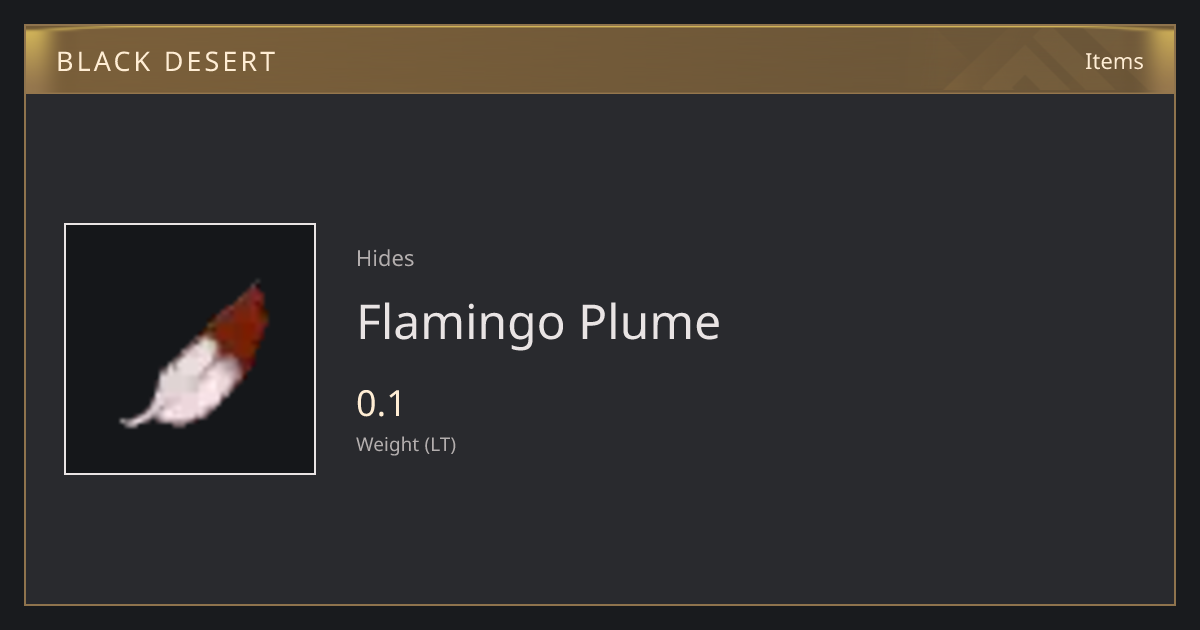Select the Hides category label
The height and width of the screenshot is (630, 1200).
385,258
